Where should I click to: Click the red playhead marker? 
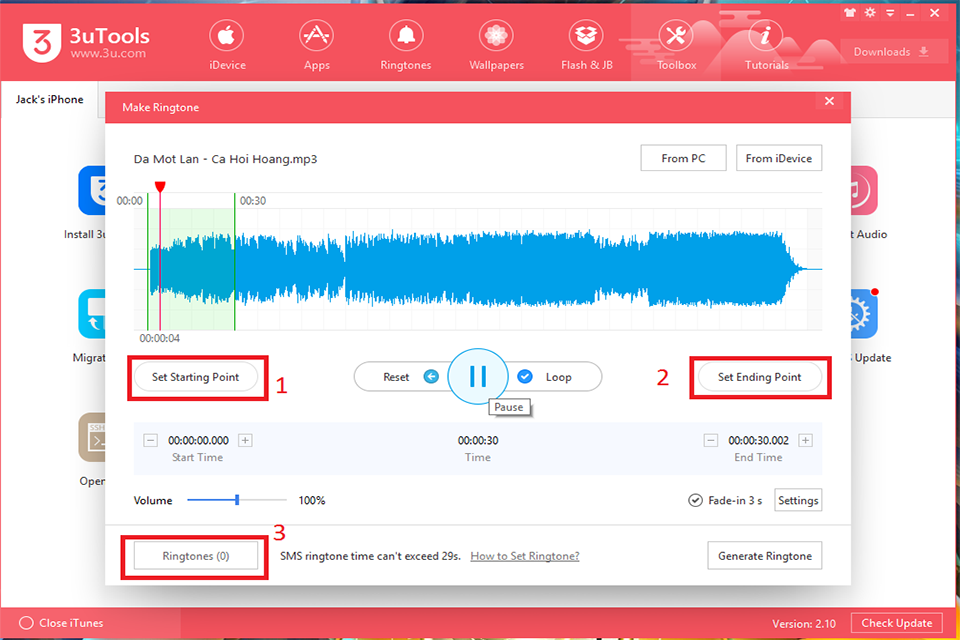coord(160,187)
